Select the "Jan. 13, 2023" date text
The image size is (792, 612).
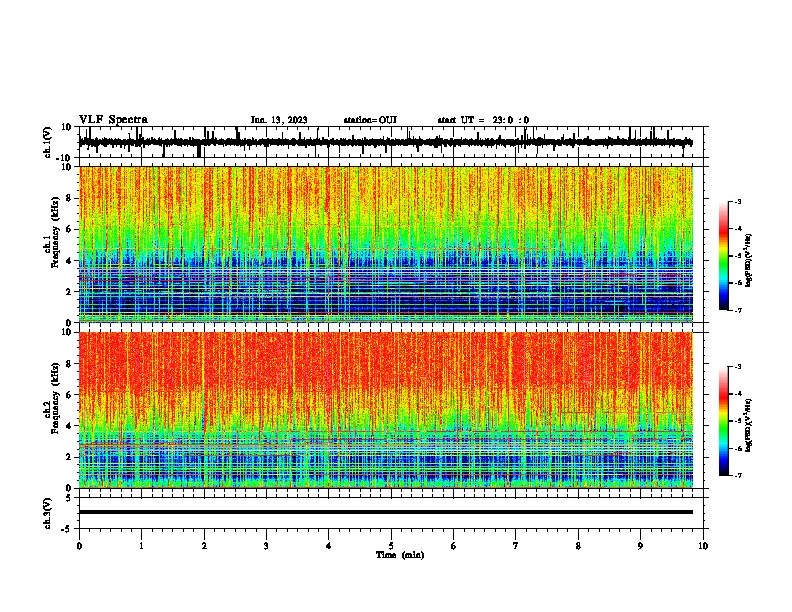[x=279, y=120]
